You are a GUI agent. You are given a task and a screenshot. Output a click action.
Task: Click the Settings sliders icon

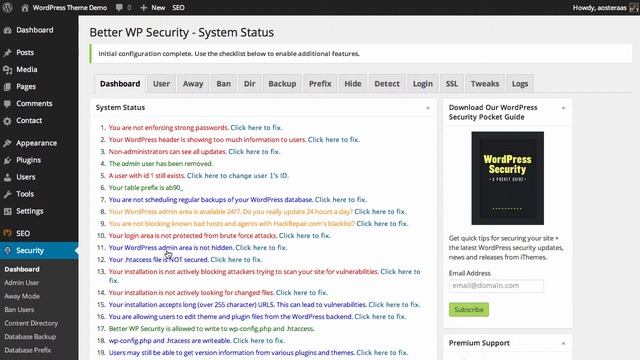click(7, 211)
